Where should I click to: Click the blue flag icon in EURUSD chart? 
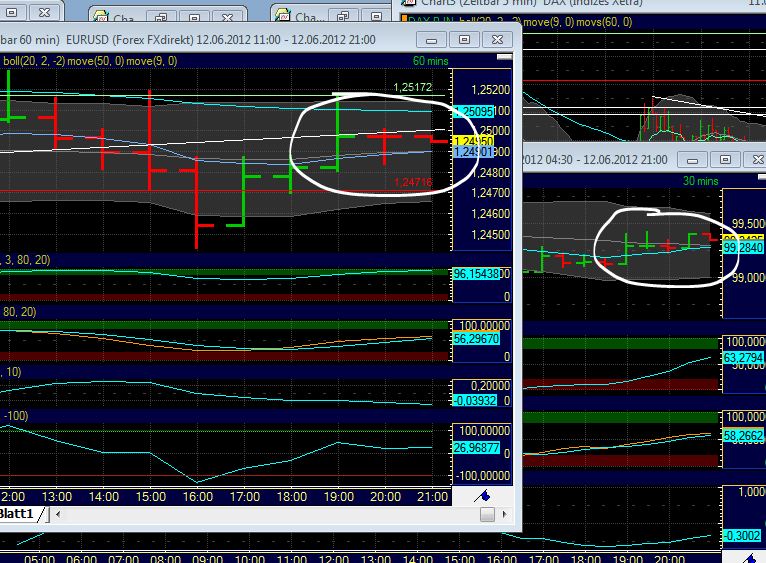(x=483, y=497)
